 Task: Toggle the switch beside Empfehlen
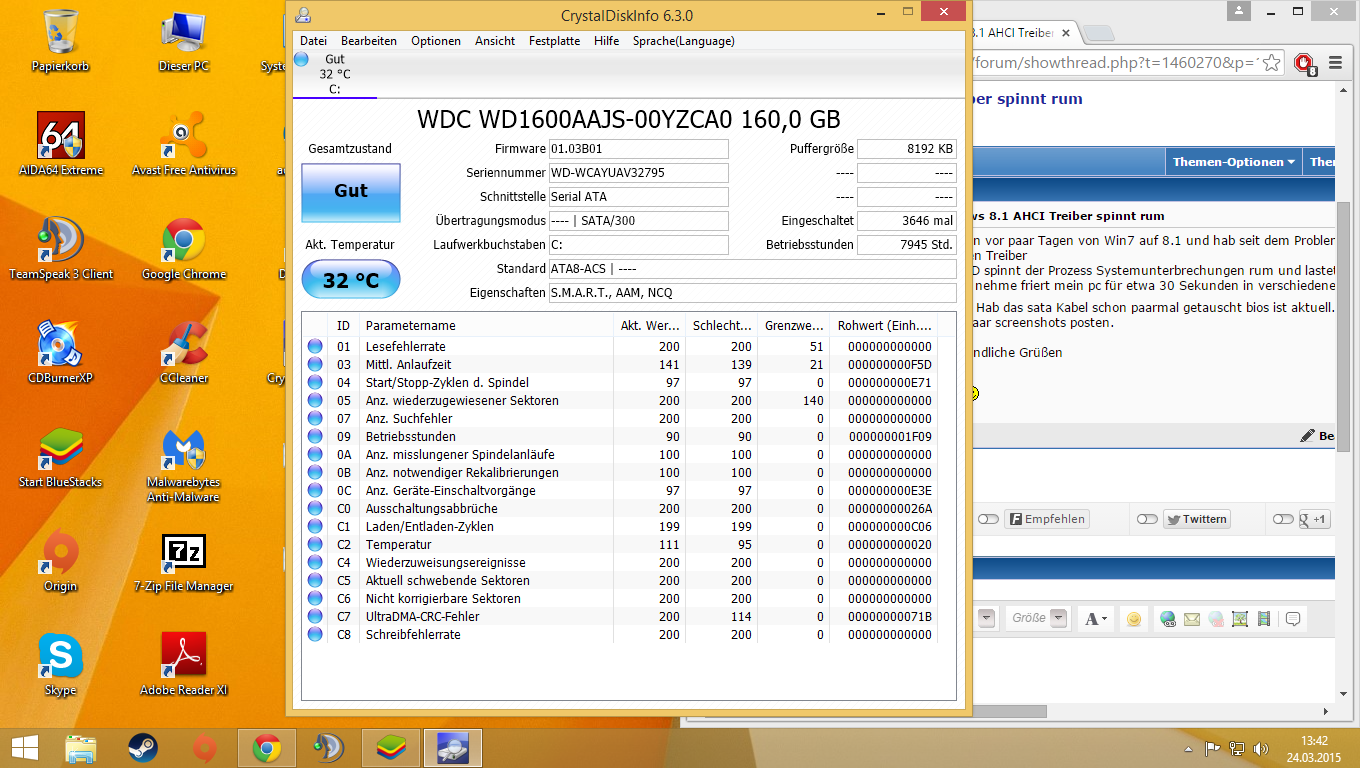click(x=988, y=519)
